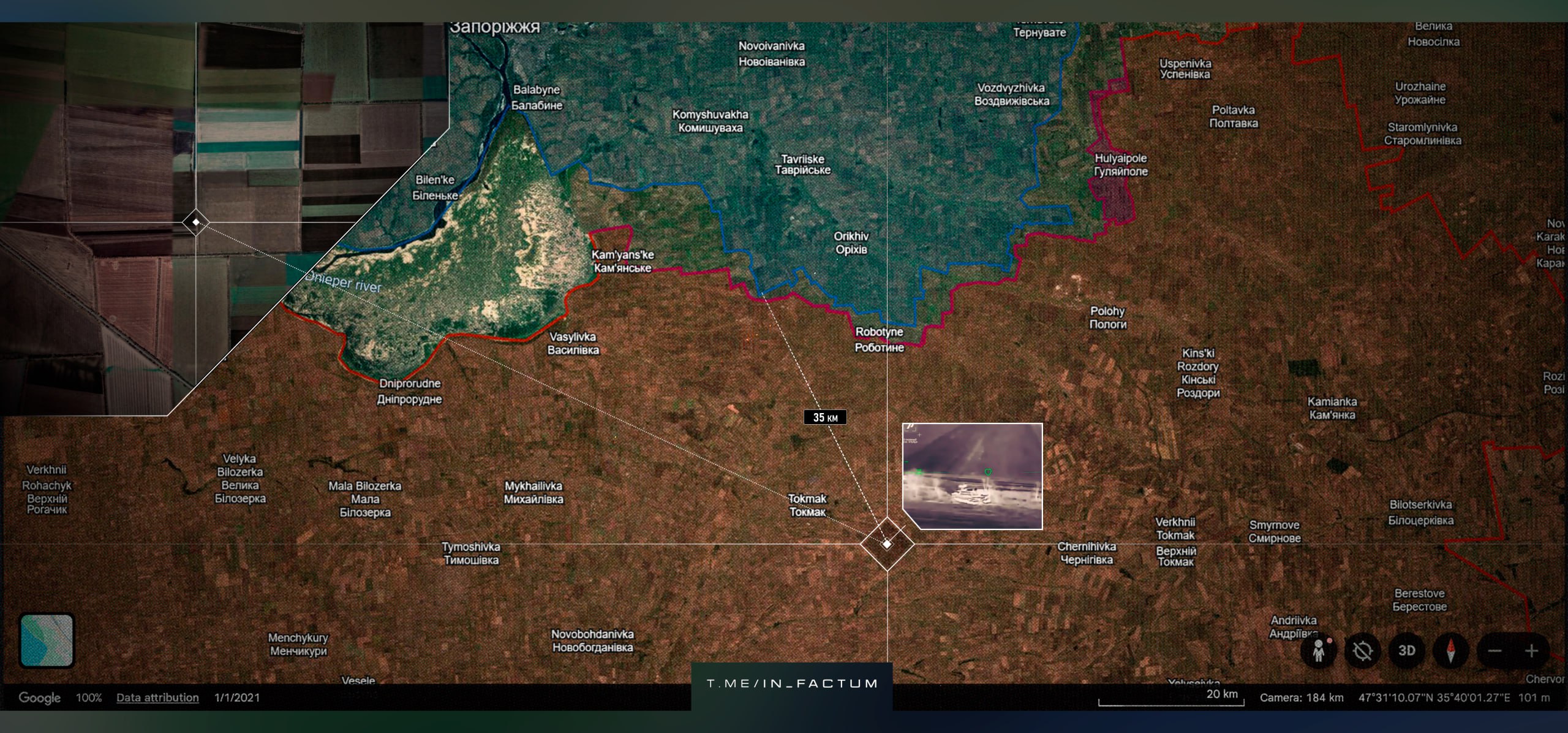The width and height of the screenshot is (1568, 733).
Task: Click the 35 км distance label
Action: (x=825, y=417)
